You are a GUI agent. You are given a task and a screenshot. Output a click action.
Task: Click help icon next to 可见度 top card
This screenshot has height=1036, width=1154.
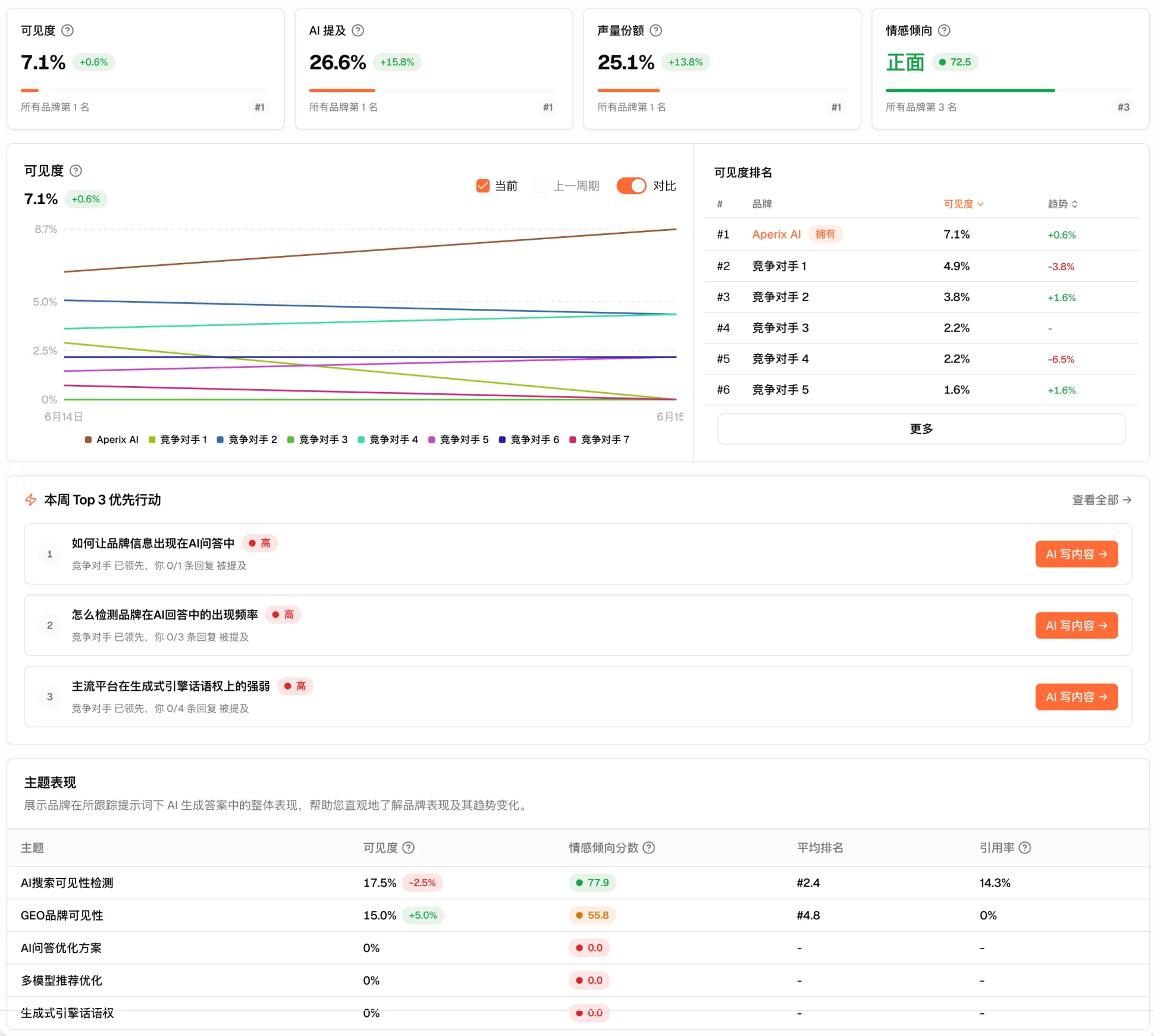(x=68, y=30)
